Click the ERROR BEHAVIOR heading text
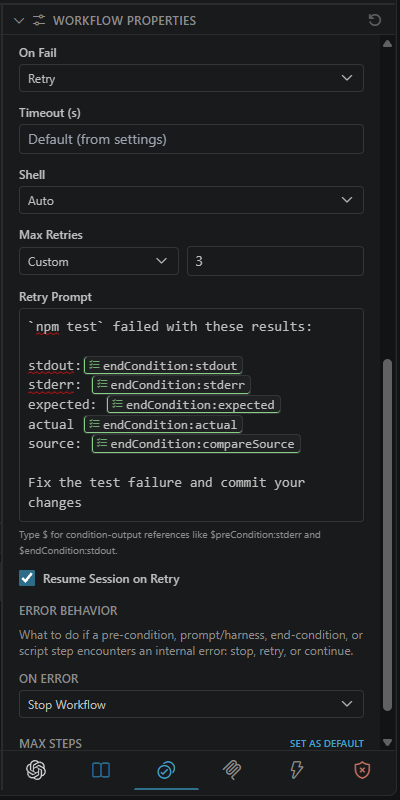 (68, 611)
